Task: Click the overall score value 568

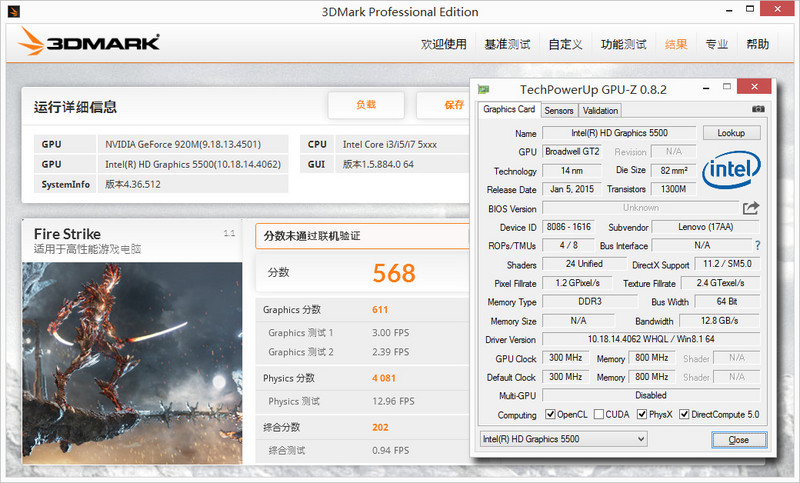Action: coord(394,273)
